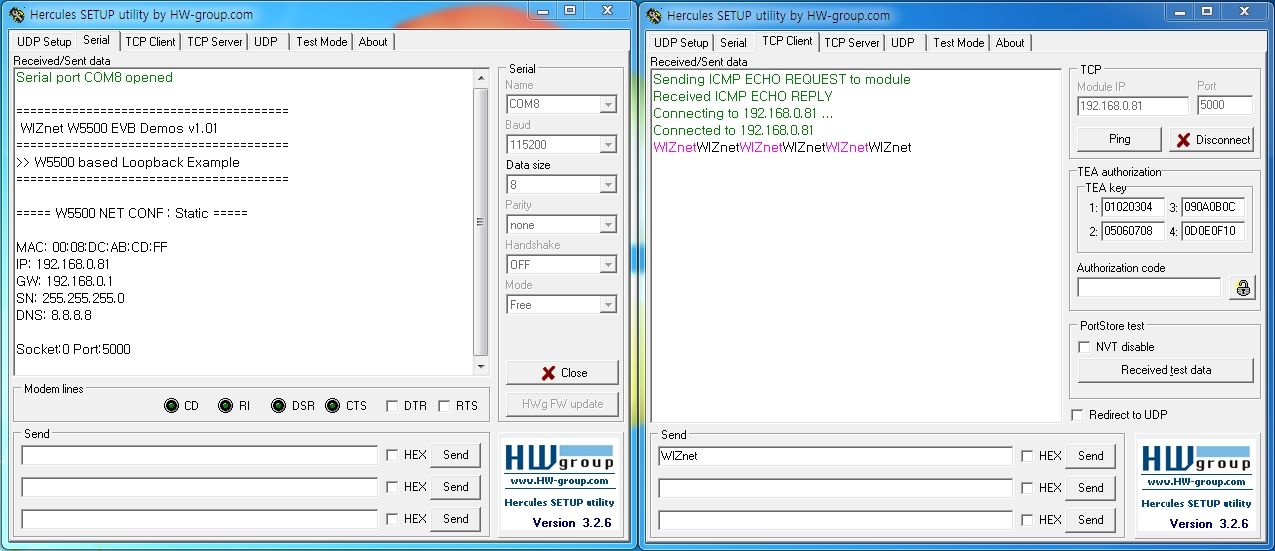This screenshot has width=1275, height=551.
Task: Click second Send button in Serial window
Action: (x=456, y=487)
